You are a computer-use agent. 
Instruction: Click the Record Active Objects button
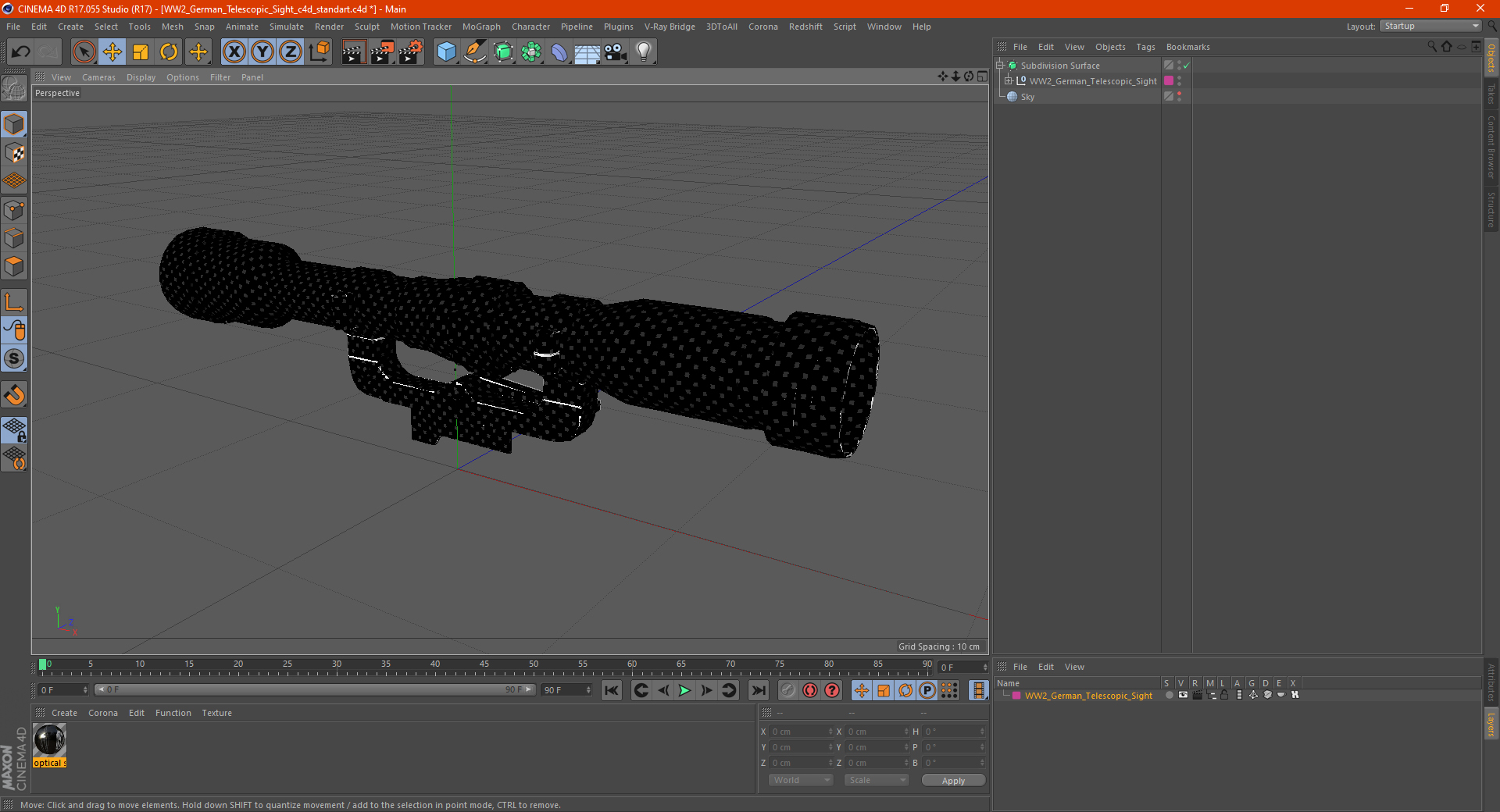(x=788, y=690)
